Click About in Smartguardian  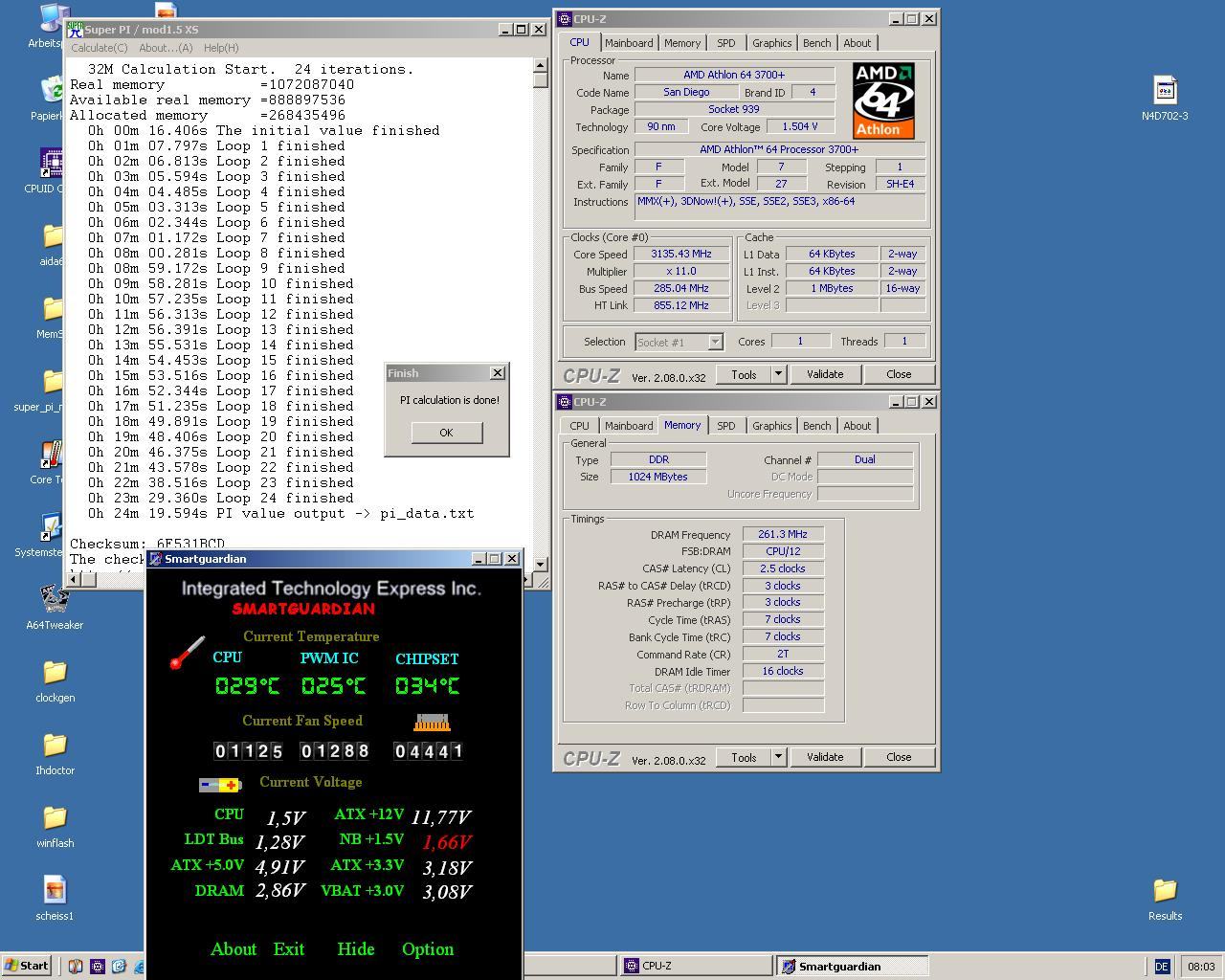point(234,949)
